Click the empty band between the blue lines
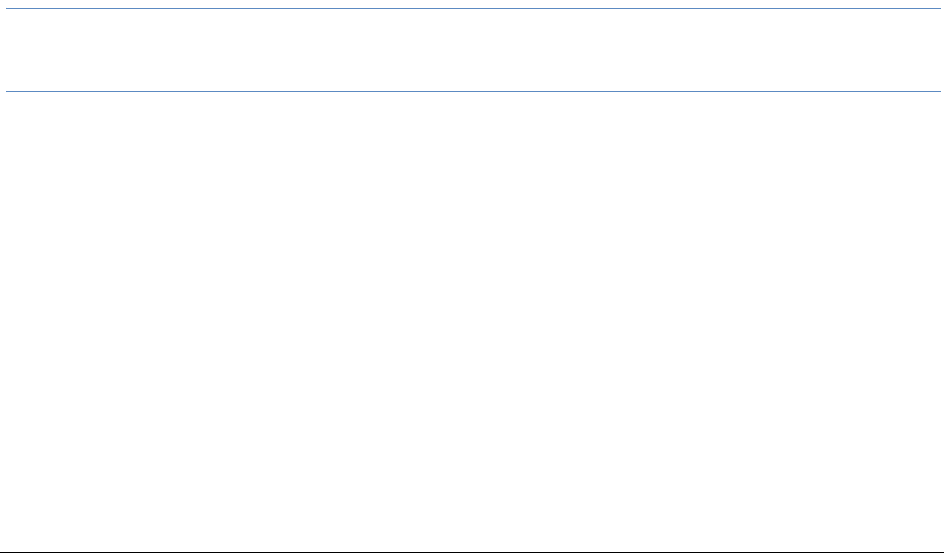Viewport: 944px width, 553px height. coord(472,50)
